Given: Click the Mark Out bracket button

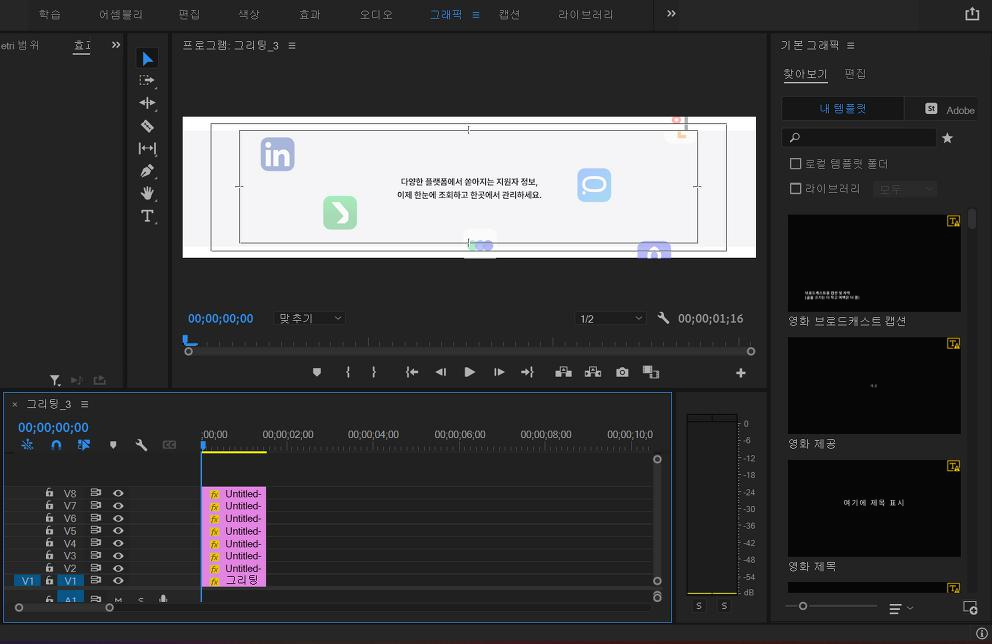Looking at the screenshot, I should (x=374, y=373).
